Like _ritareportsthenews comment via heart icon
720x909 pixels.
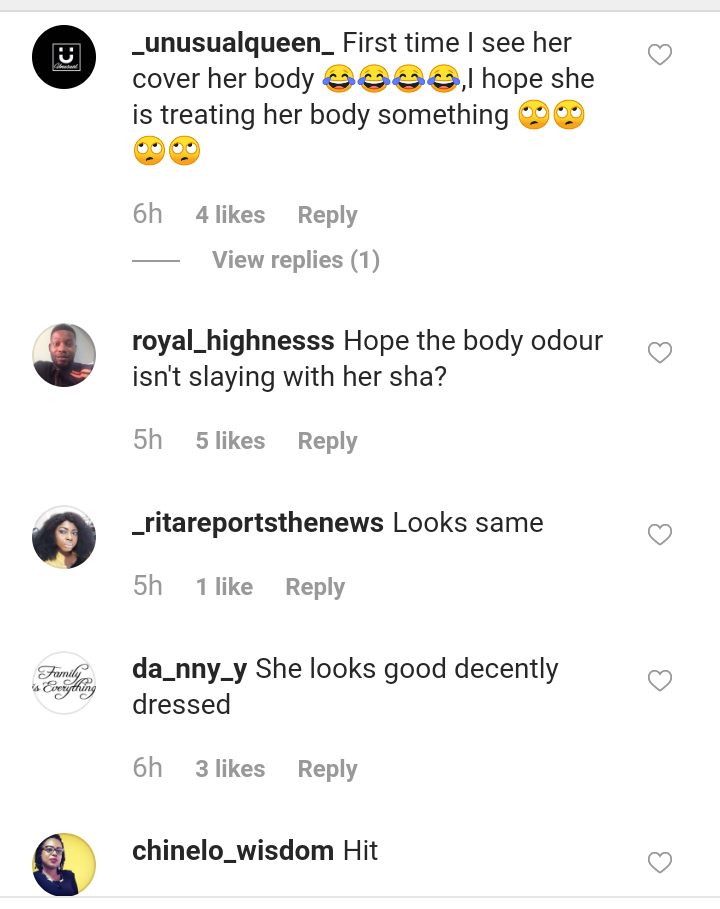(660, 535)
